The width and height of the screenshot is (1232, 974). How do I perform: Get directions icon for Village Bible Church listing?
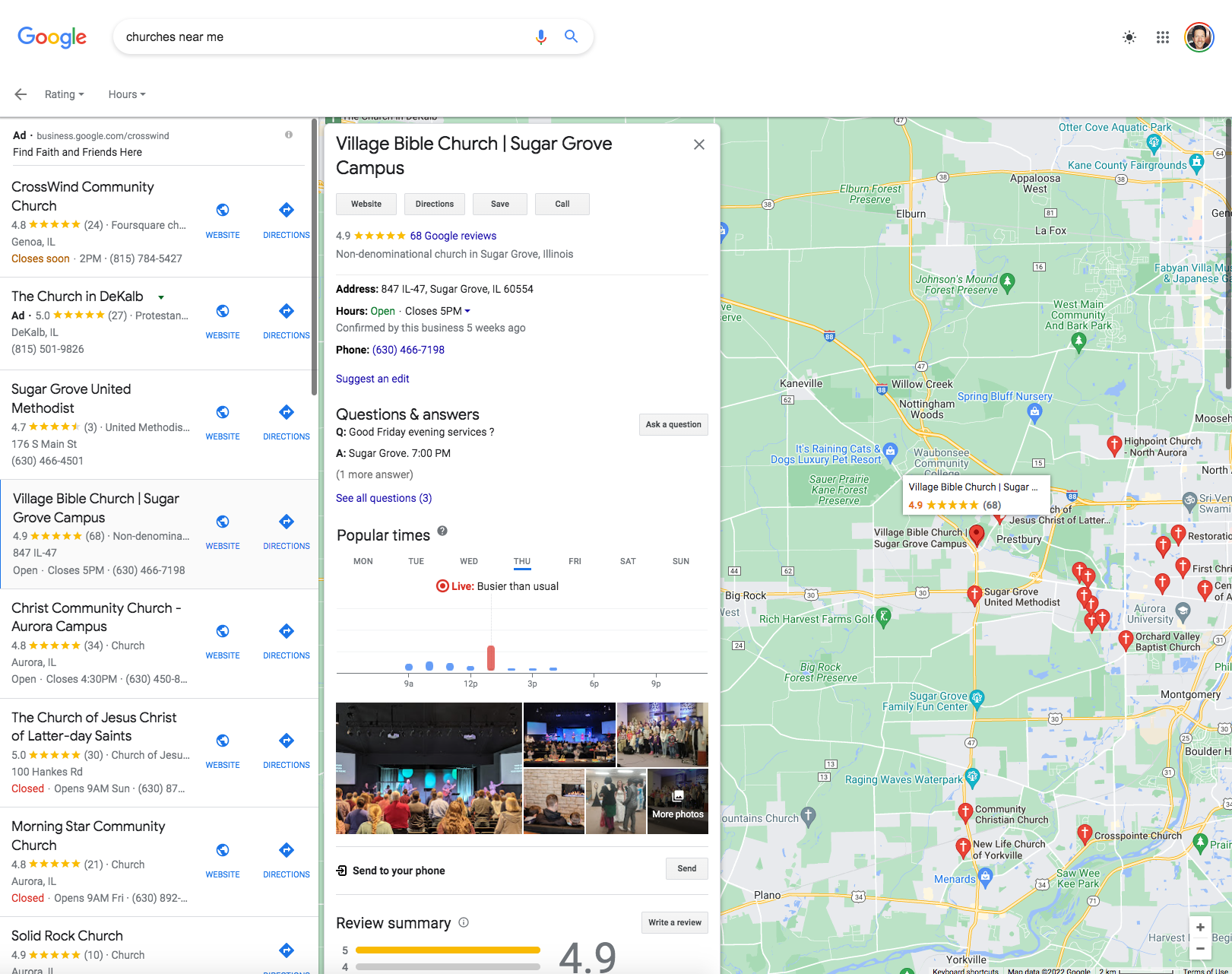[287, 522]
